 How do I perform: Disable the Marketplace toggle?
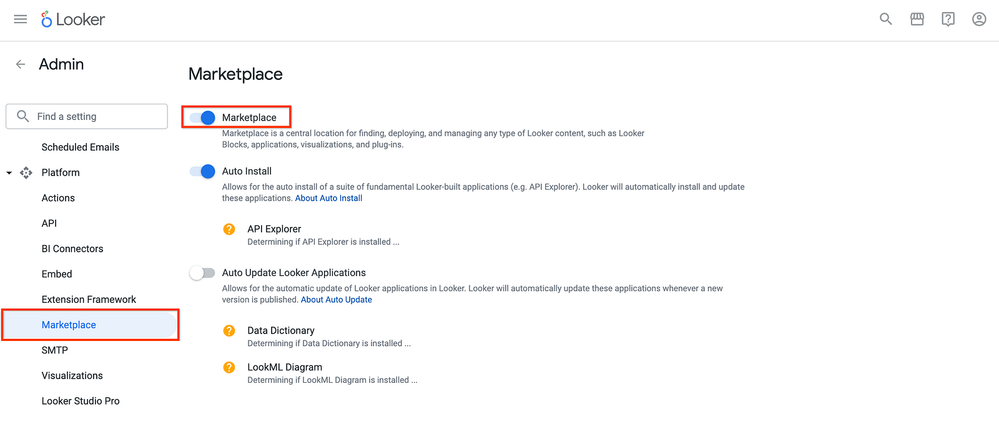click(x=203, y=118)
